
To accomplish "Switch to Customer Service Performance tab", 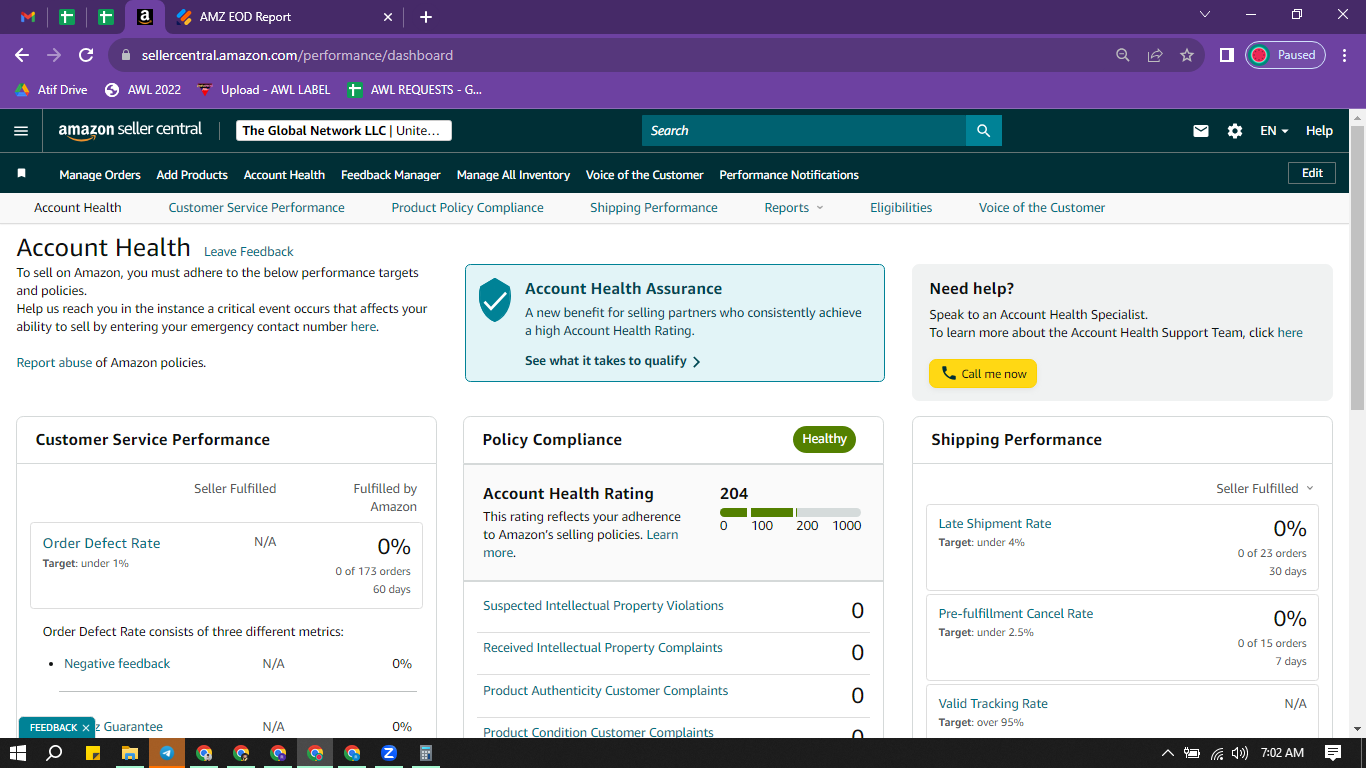I will click(256, 208).
